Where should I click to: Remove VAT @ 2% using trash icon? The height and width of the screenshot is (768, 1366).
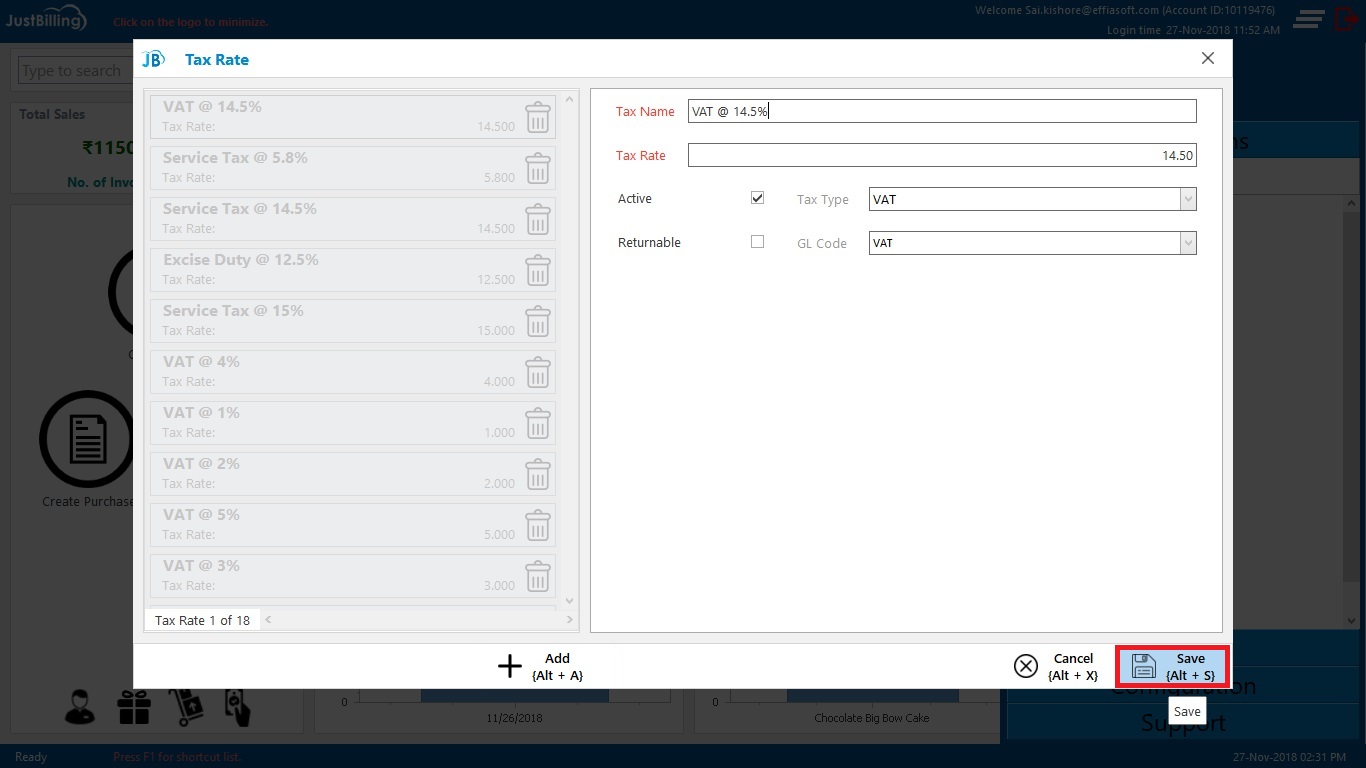(538, 474)
